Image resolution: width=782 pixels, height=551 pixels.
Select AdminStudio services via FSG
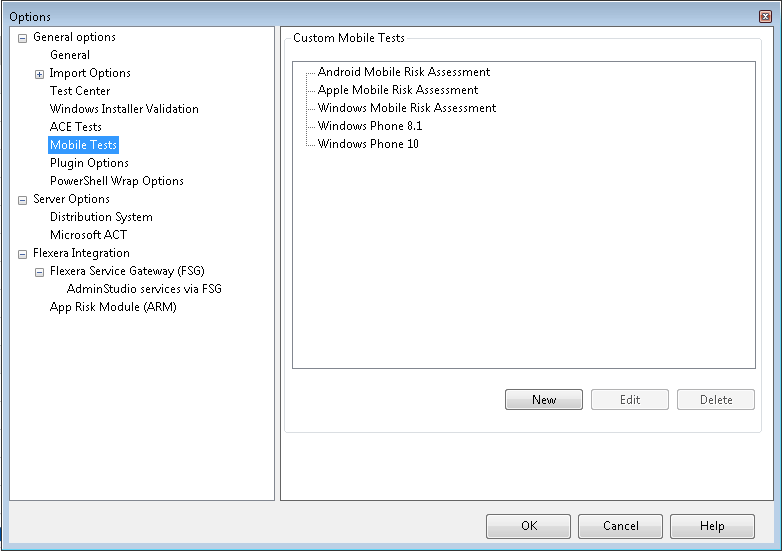[x=144, y=289]
